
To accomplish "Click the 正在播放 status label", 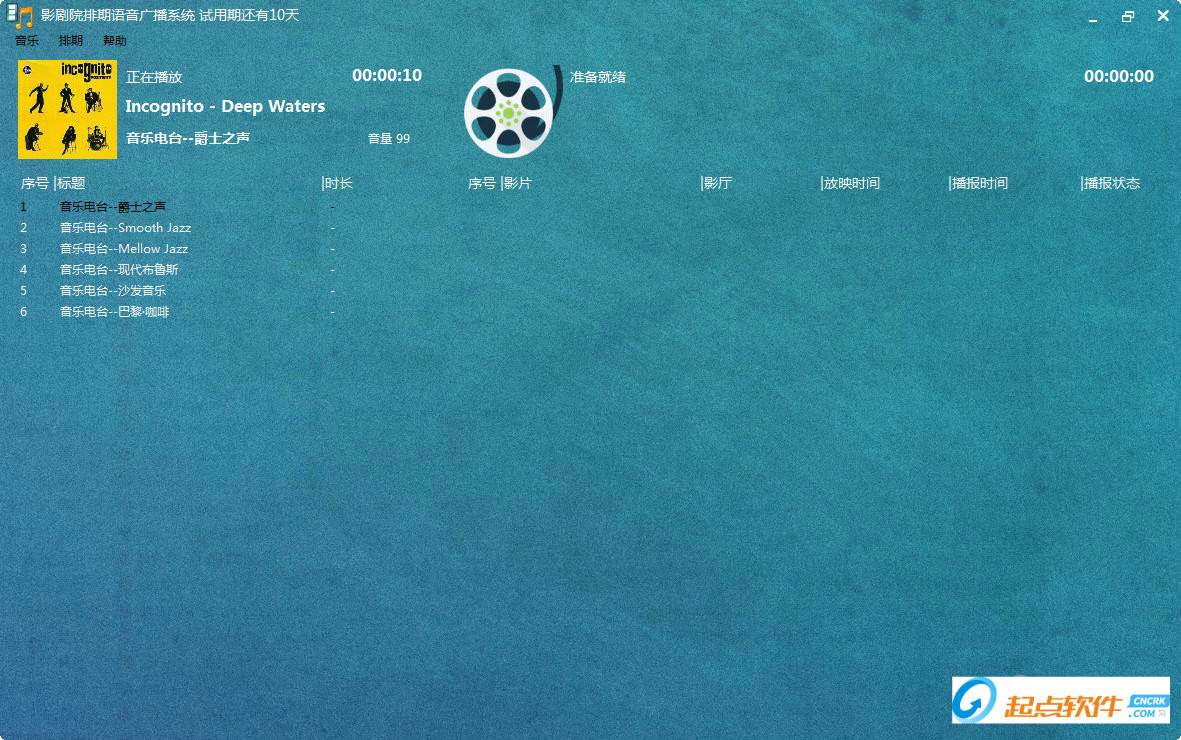I will tap(154, 77).
